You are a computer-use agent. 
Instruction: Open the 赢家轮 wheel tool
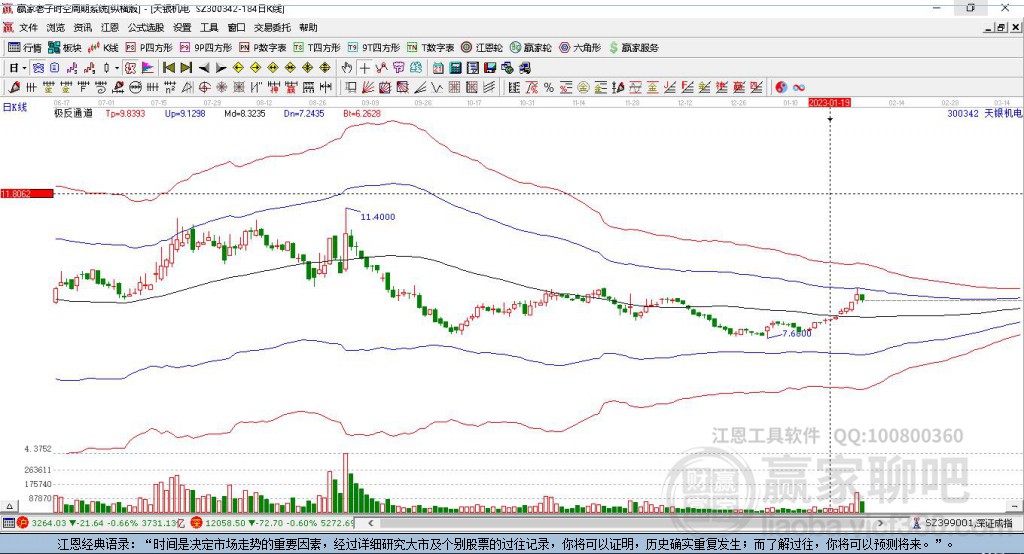(x=531, y=48)
